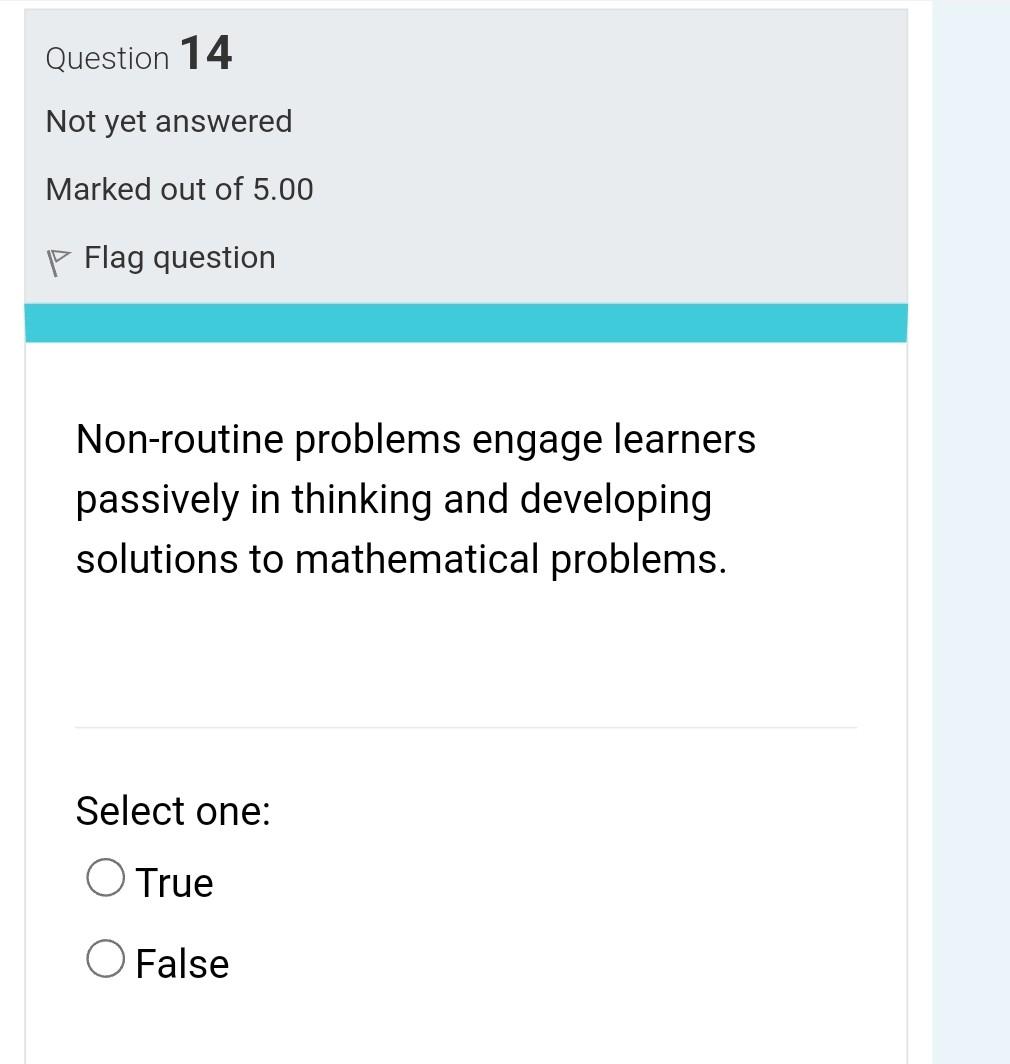The width and height of the screenshot is (1010, 1064).
Task: Select the True radio button
Action: pyautogui.click(x=104, y=878)
